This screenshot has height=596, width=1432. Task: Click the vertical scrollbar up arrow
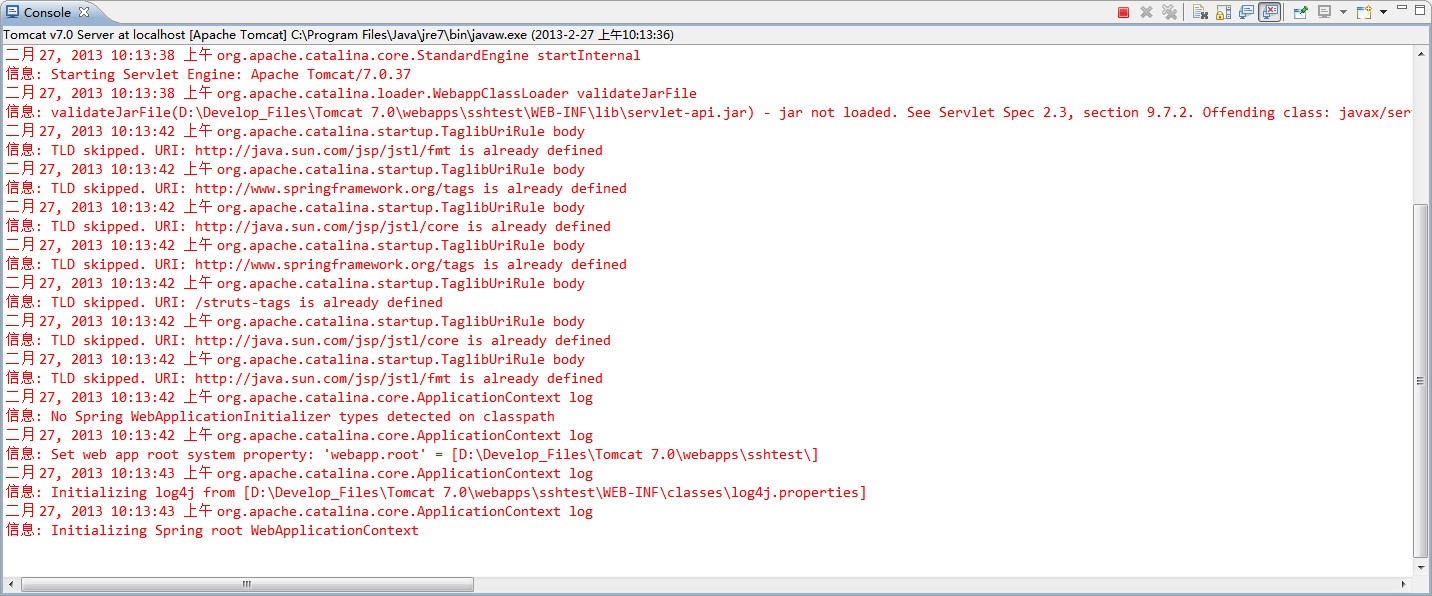tap(1420, 54)
